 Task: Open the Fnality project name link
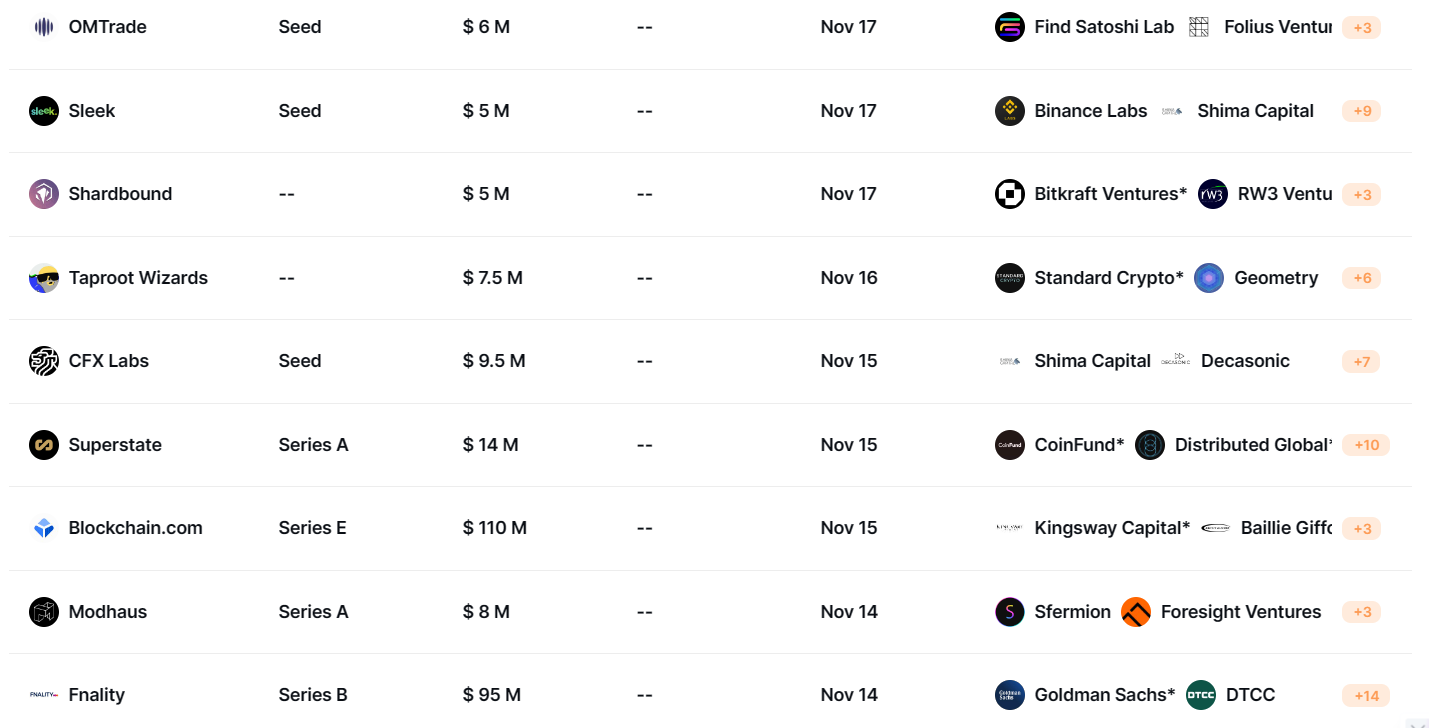coord(97,695)
